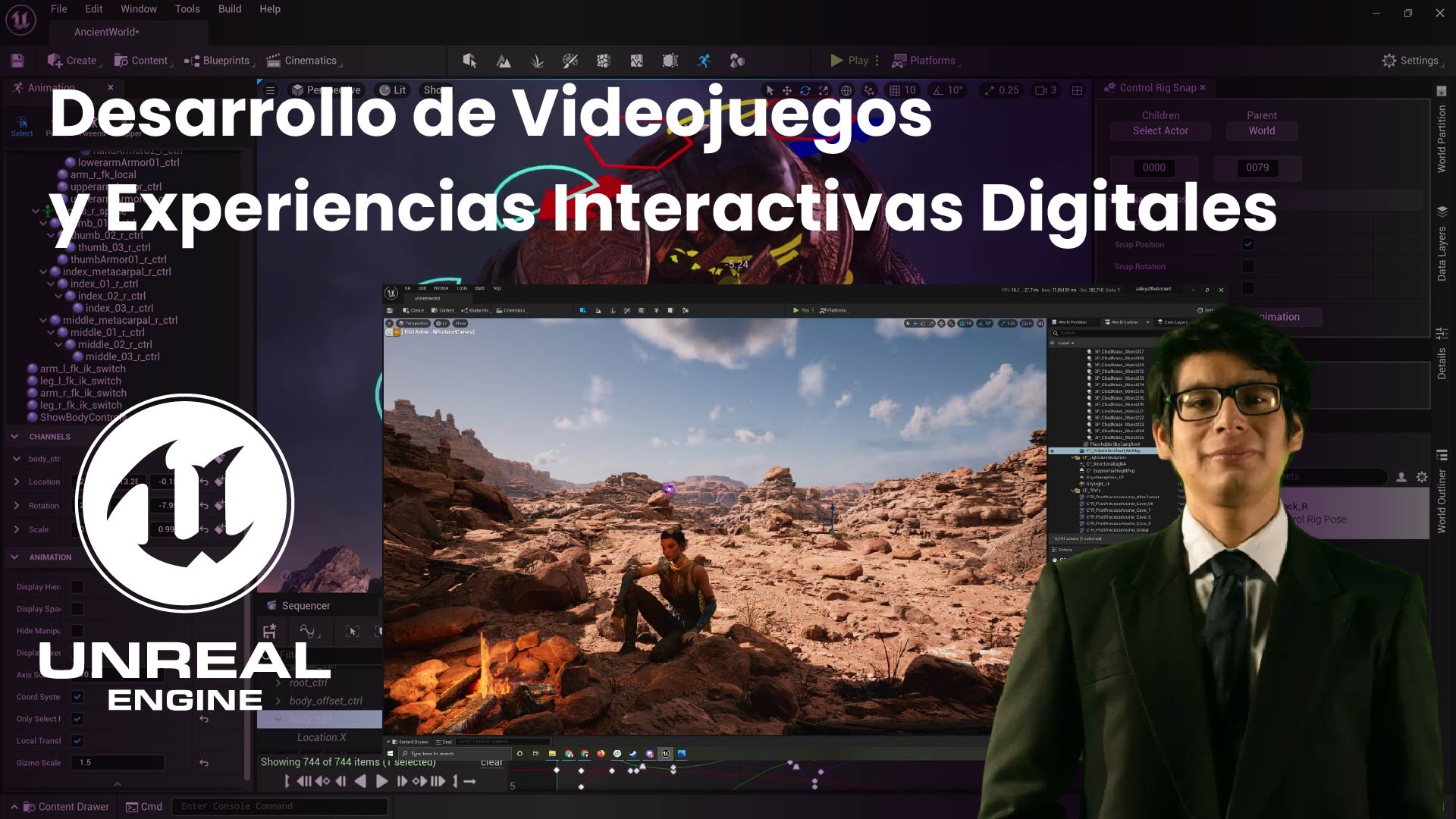The height and width of the screenshot is (819, 1456).
Task: Click the Select Actor button
Action: [x=1160, y=131]
